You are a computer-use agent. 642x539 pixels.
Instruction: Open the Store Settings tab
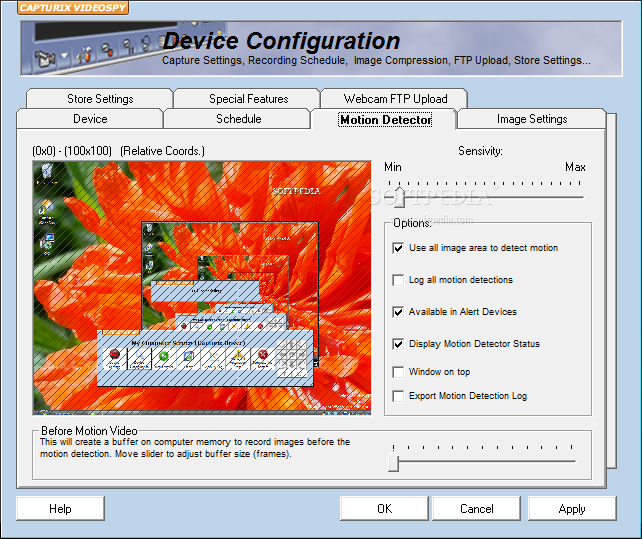[100, 99]
